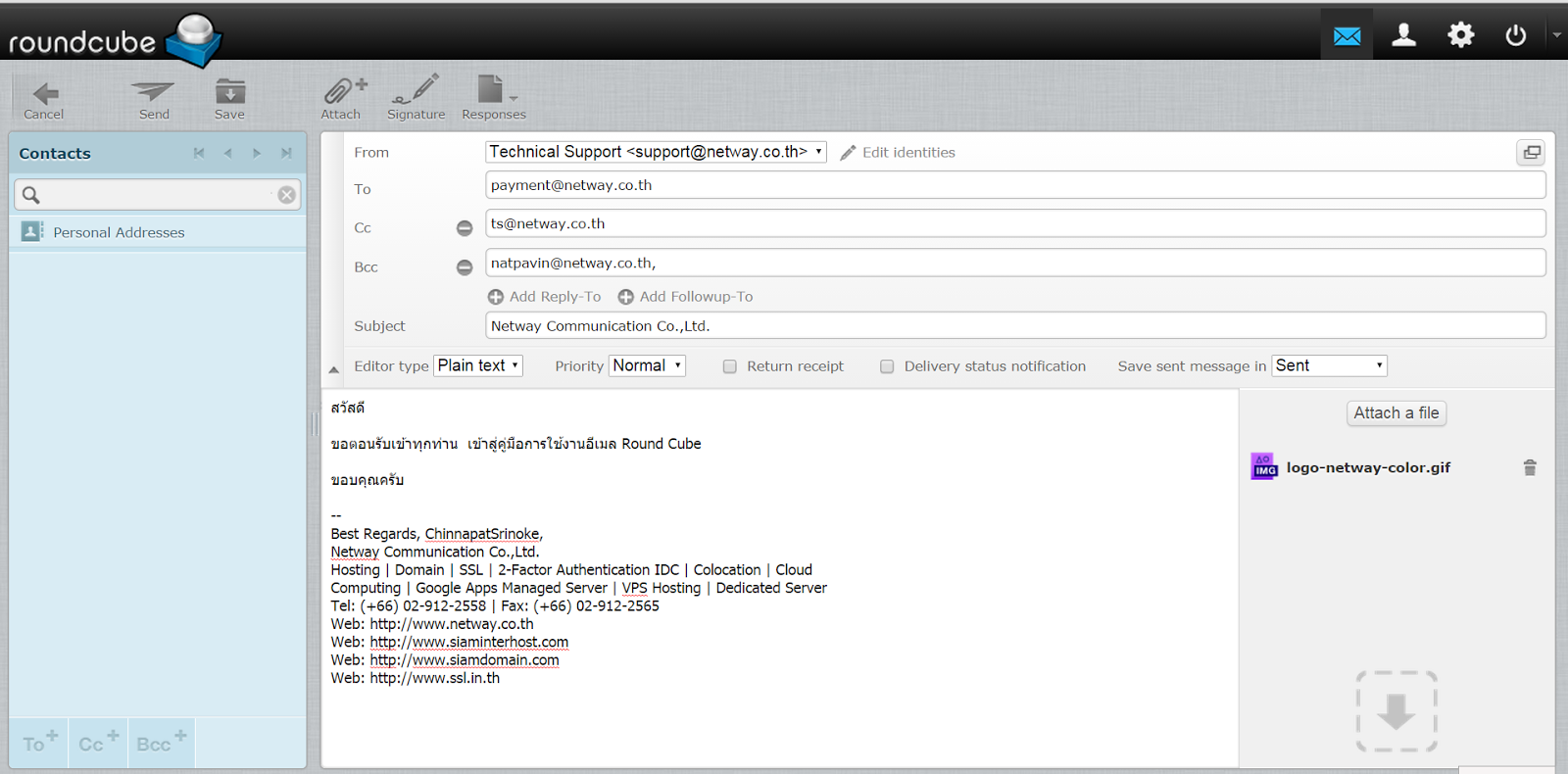Remove the Cc field with minus icon
The width and height of the screenshot is (1568, 774).
[465, 228]
